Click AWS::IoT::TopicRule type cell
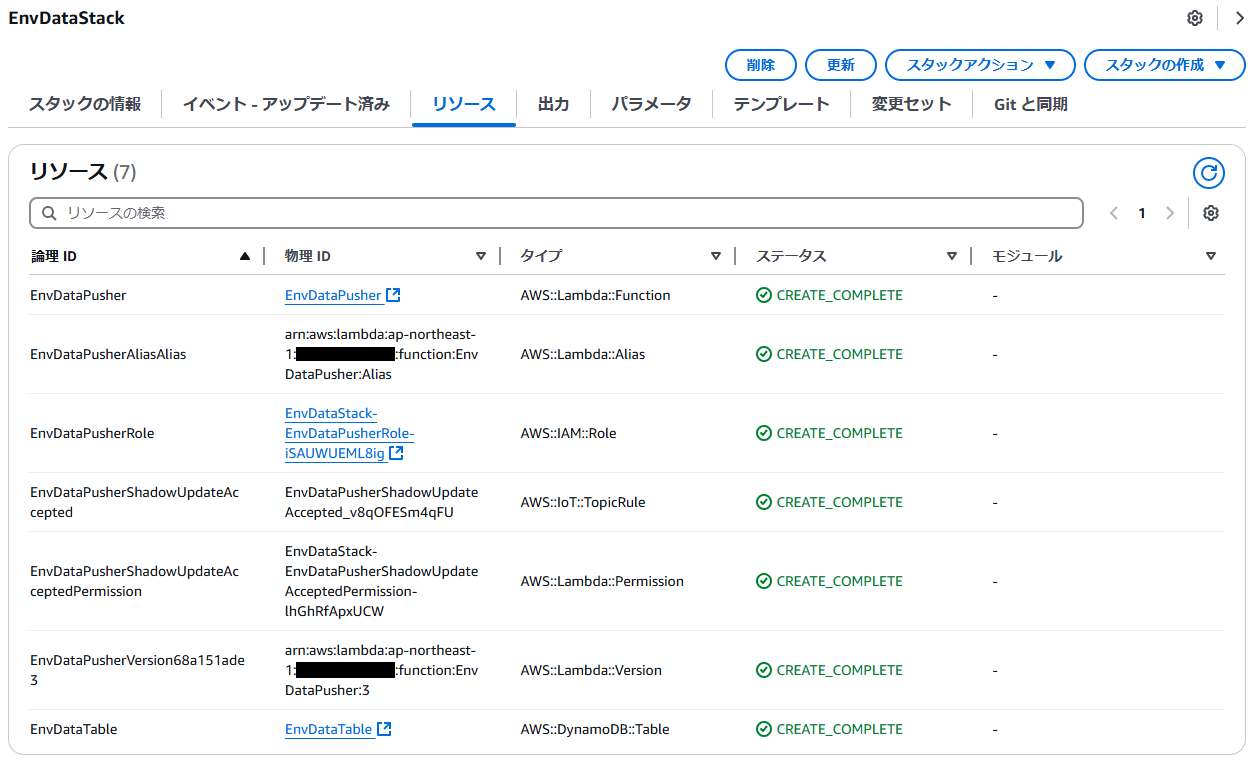Screen dimensions: 1254x765 583,502
